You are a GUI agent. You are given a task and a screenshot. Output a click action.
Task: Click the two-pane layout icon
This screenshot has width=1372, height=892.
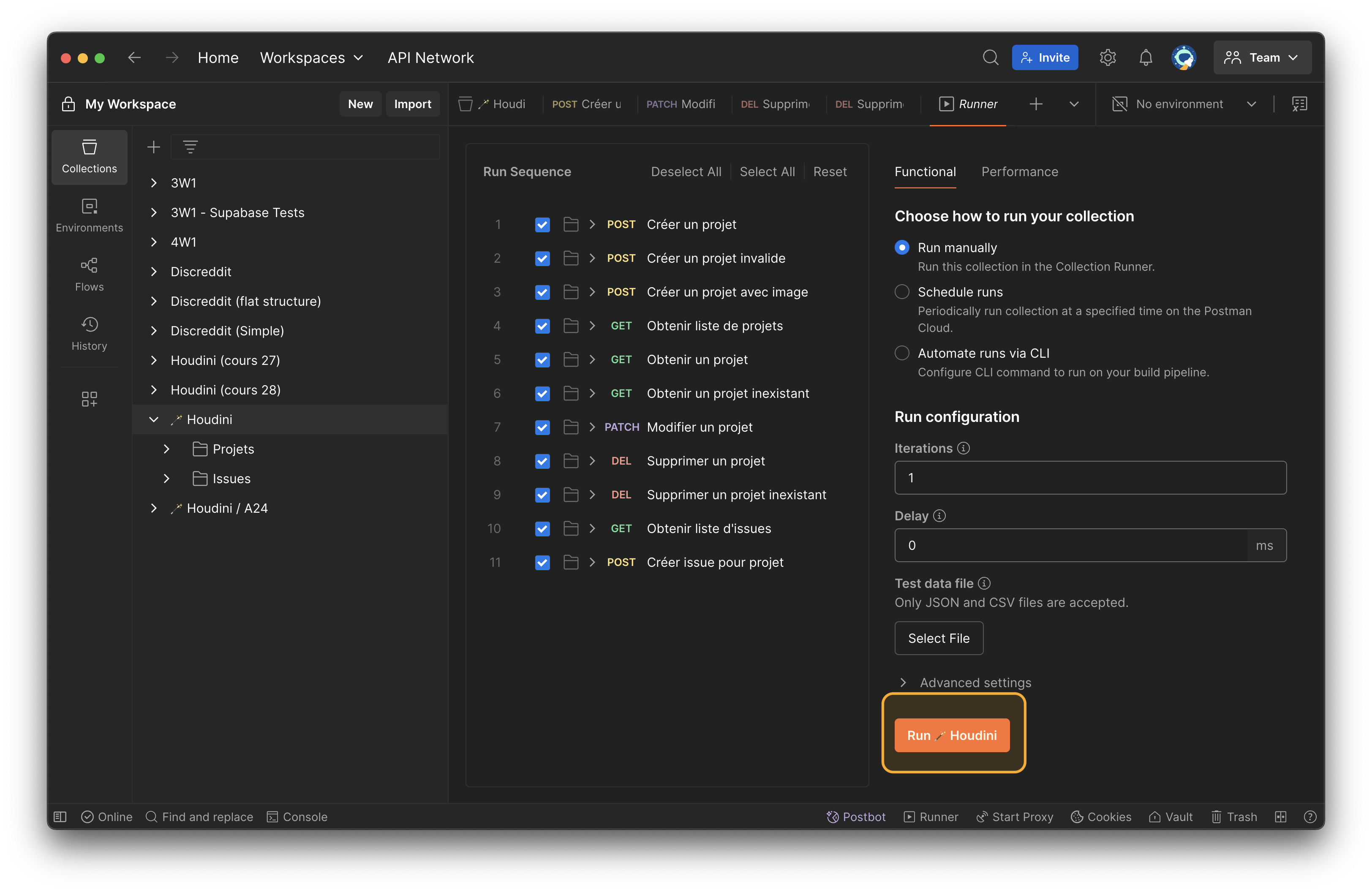[x=1280, y=816]
